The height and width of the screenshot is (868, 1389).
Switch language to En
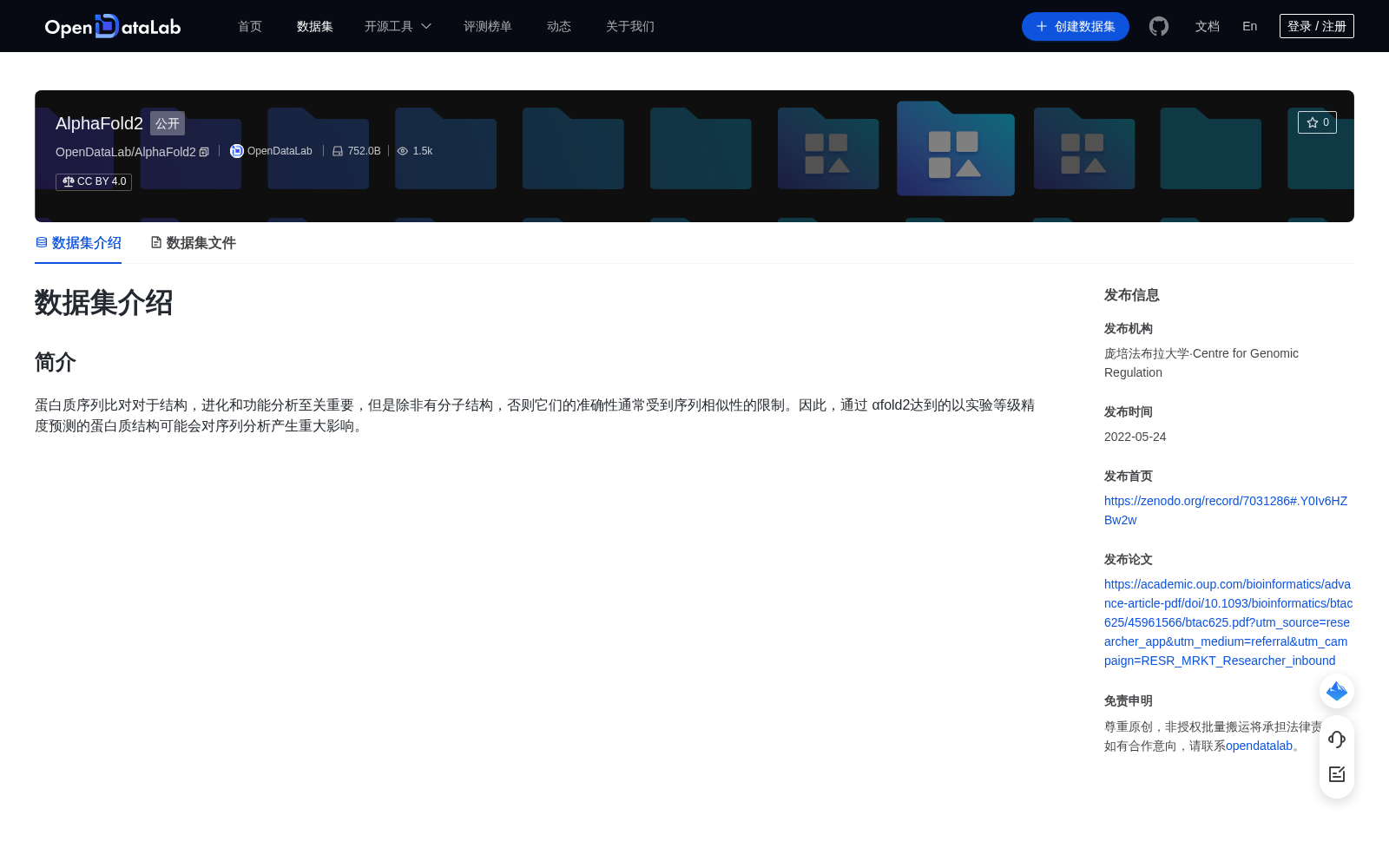1250,26
